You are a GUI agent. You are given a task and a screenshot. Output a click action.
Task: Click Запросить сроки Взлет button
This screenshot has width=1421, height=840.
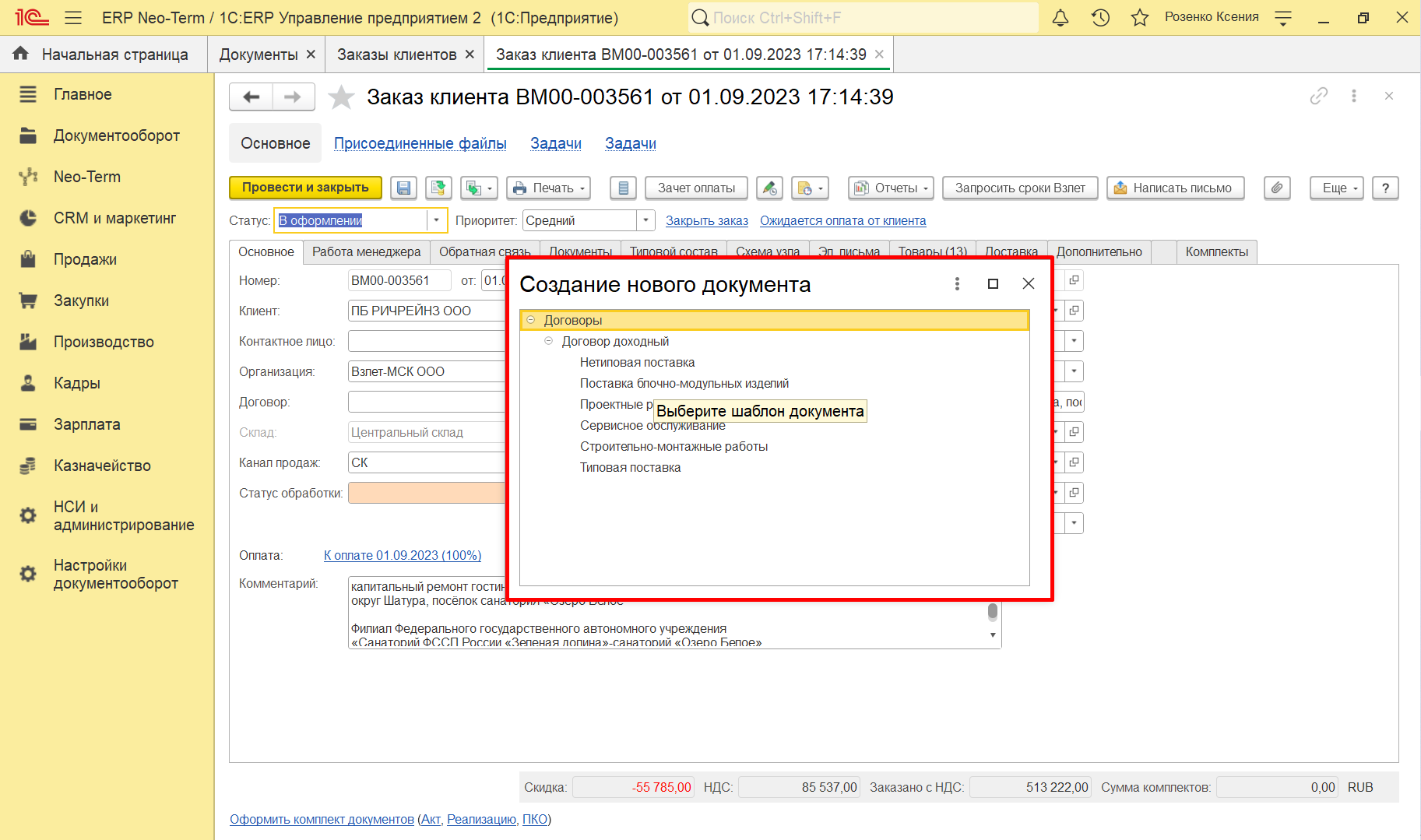click(1020, 188)
